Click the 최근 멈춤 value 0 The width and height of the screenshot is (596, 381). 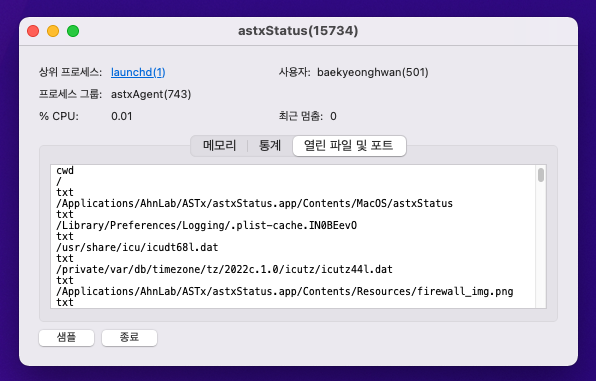pyautogui.click(x=333, y=116)
